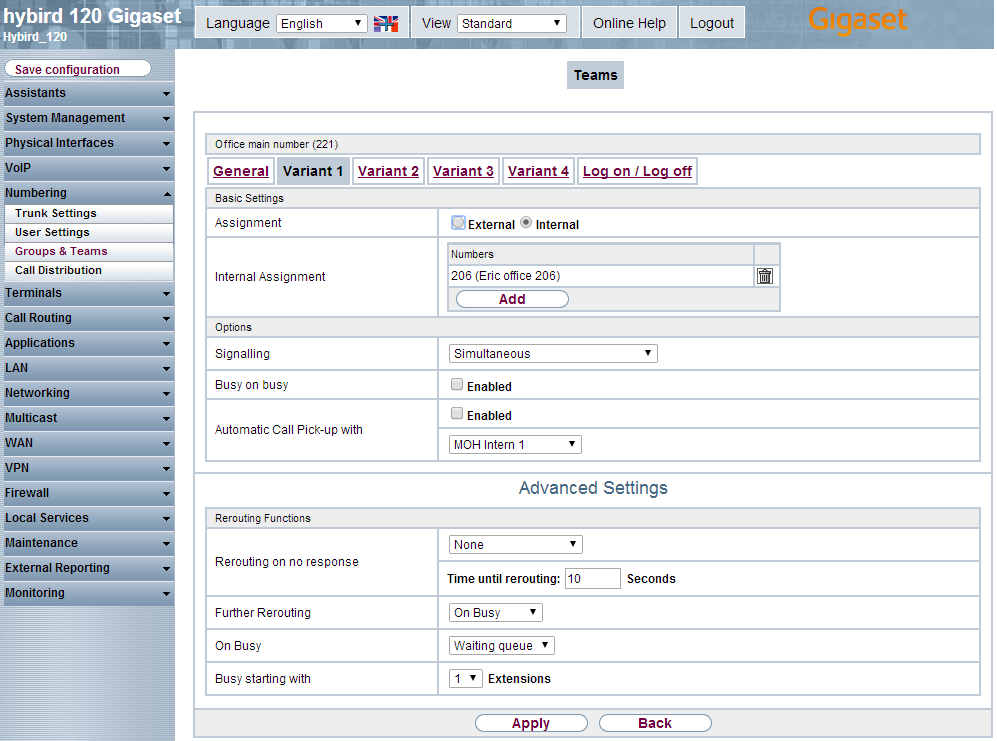Expand the Assistants menu
997x741 pixels.
pyautogui.click(x=87, y=93)
